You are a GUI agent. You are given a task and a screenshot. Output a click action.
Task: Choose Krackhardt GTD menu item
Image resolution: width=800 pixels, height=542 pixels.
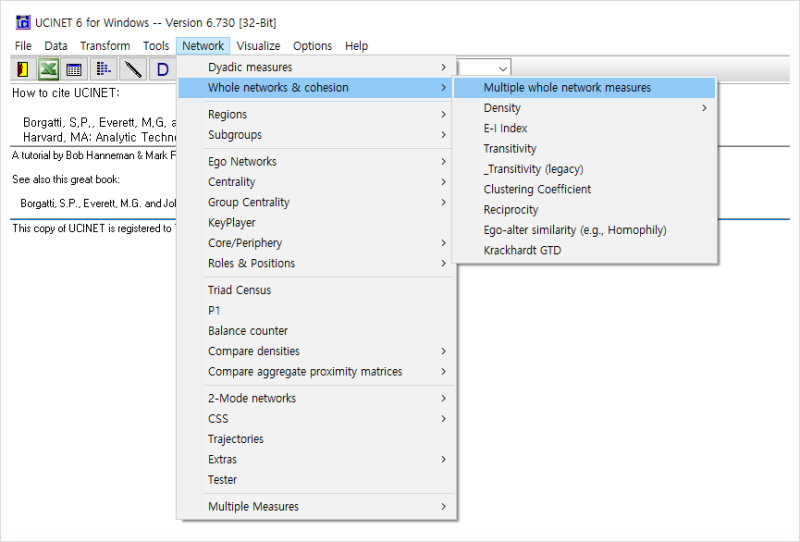(x=585, y=251)
